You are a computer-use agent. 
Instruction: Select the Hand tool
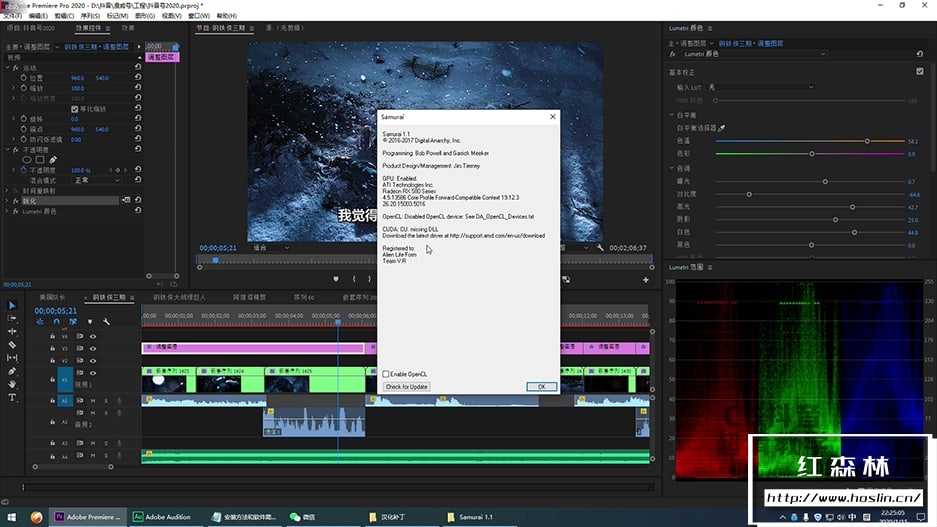tap(12, 384)
